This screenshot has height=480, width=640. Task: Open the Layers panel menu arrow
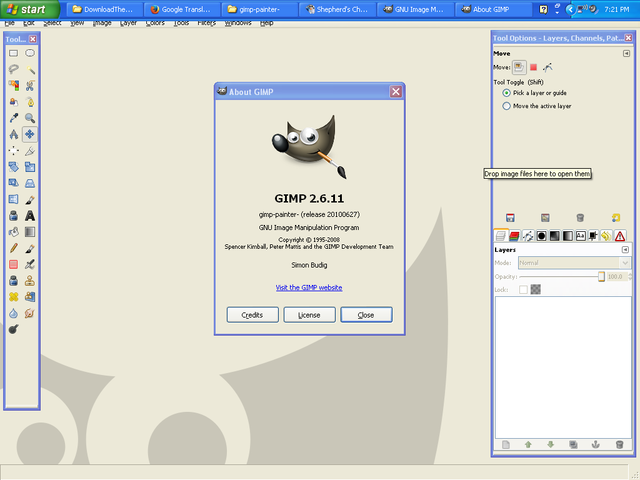(625, 249)
